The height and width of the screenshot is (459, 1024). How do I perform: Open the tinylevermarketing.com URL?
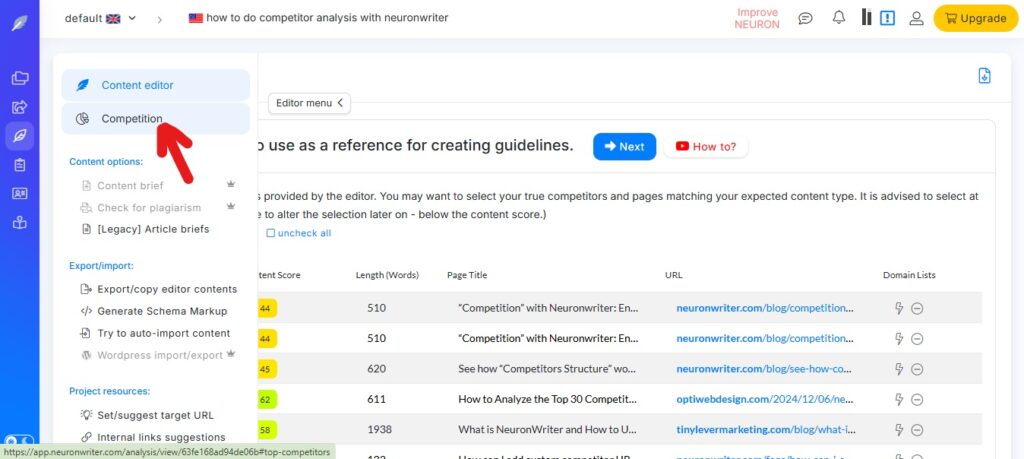coord(765,430)
